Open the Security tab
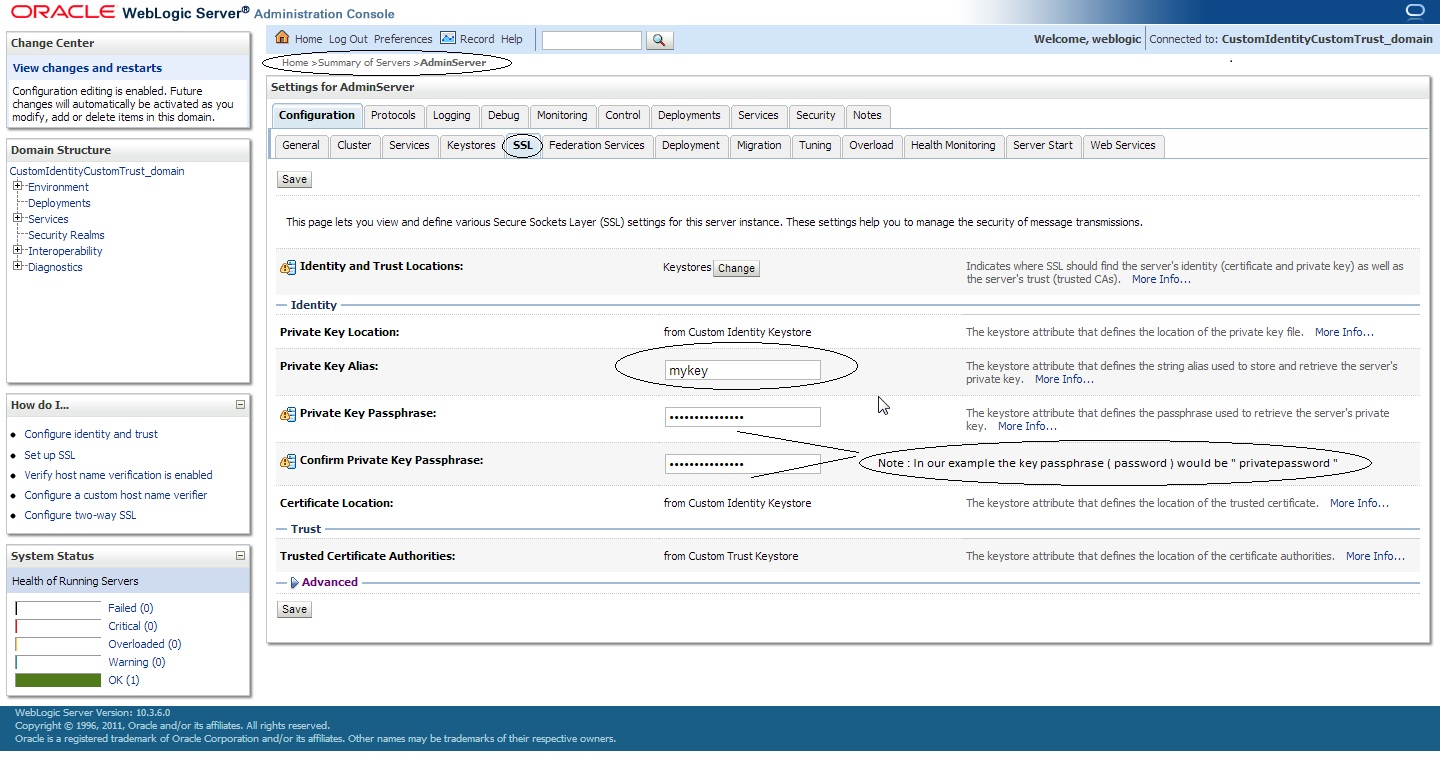The image size is (1440, 772). pos(816,116)
